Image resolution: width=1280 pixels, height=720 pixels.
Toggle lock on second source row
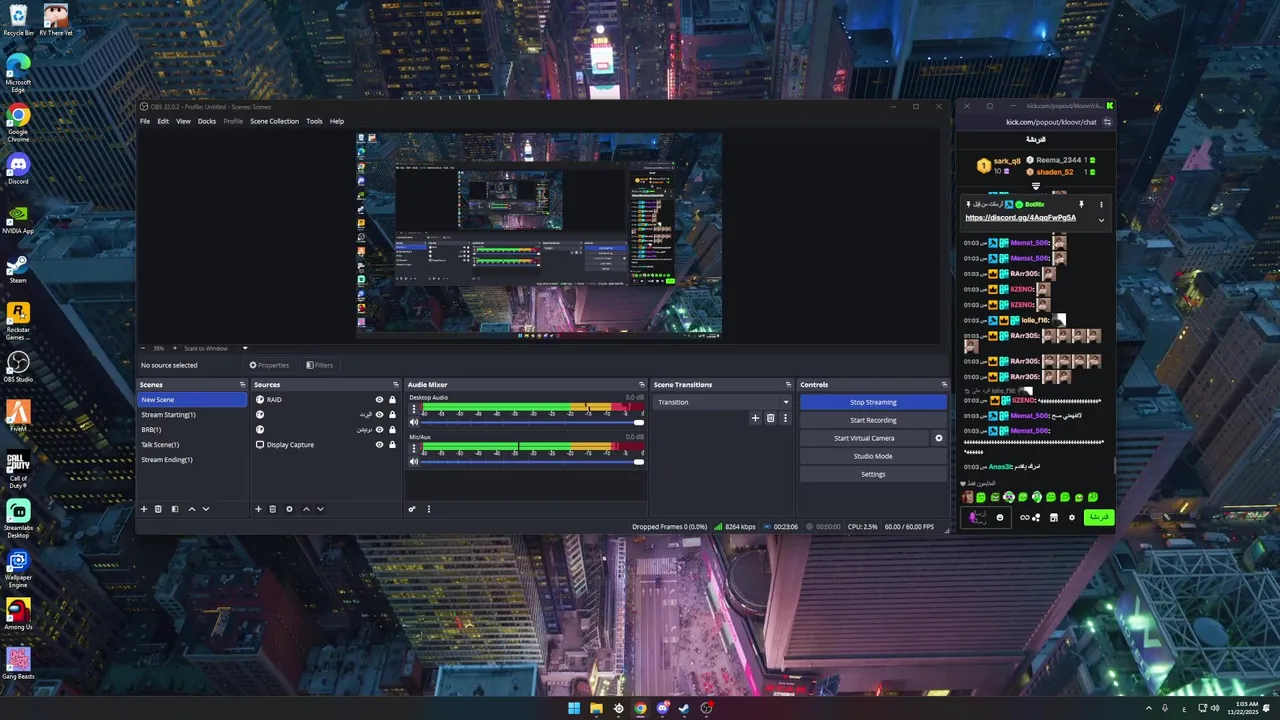[x=392, y=415]
